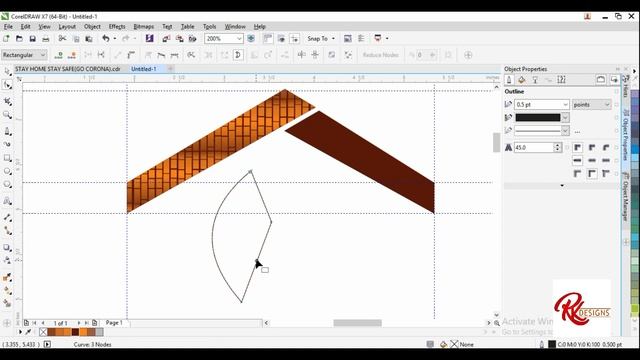Expand the undo history arrow

coord(115,38)
